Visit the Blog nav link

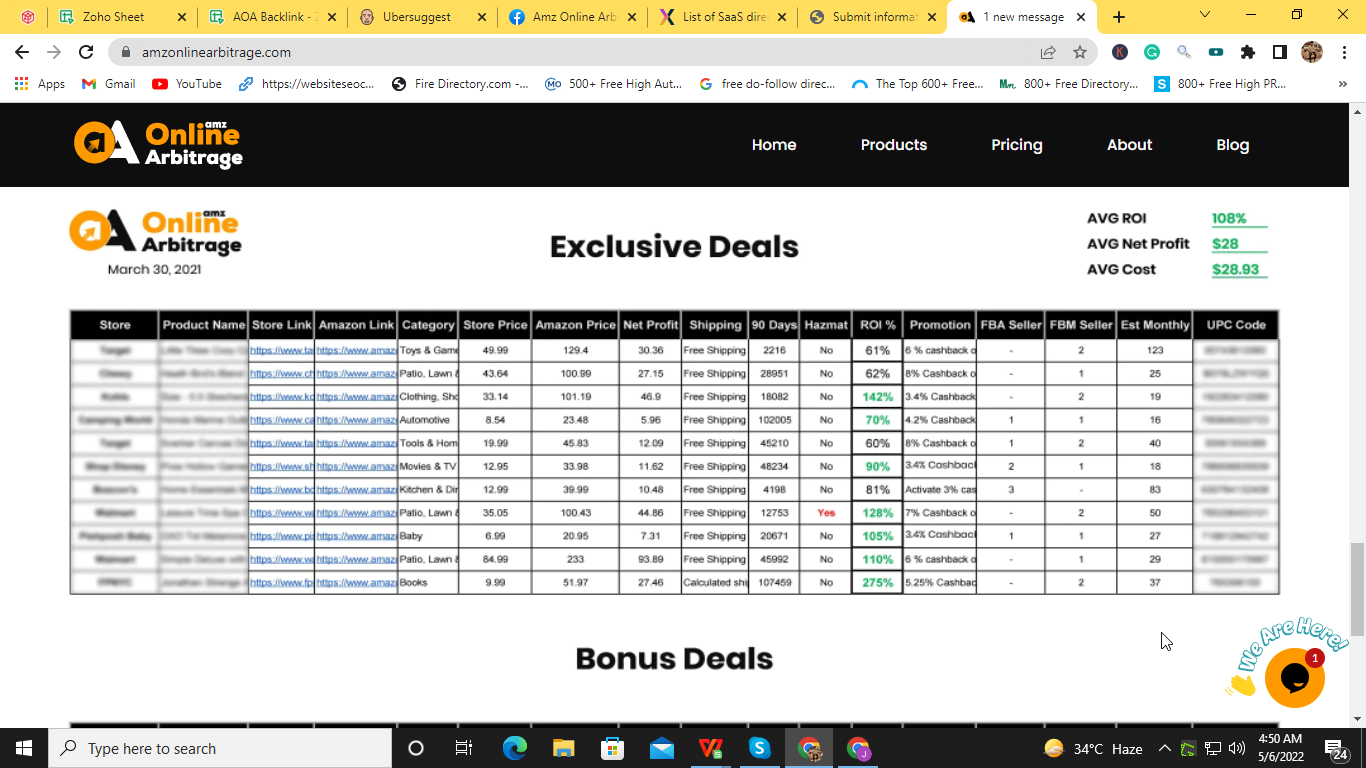[x=1233, y=145]
